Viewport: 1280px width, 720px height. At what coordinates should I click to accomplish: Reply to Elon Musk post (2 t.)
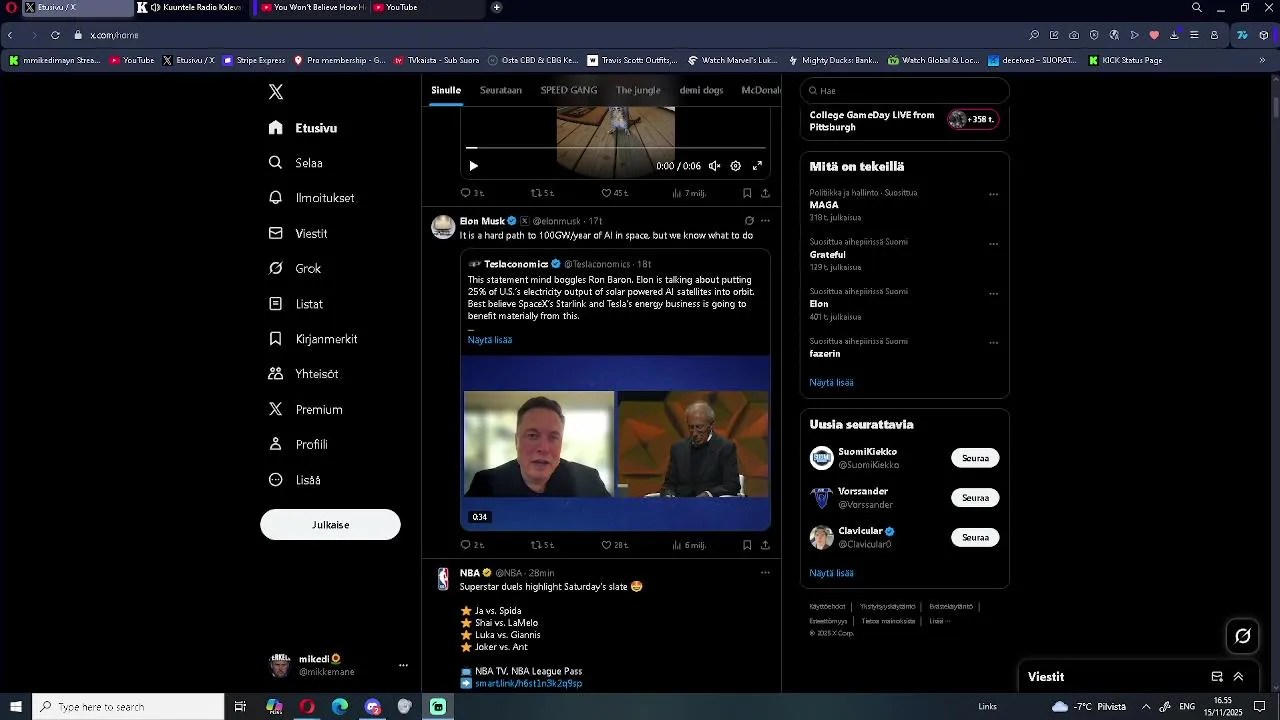472,545
